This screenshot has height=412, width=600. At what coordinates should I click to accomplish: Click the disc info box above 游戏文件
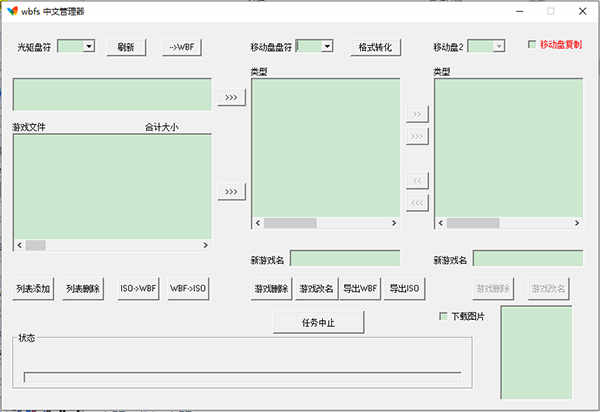(x=112, y=94)
